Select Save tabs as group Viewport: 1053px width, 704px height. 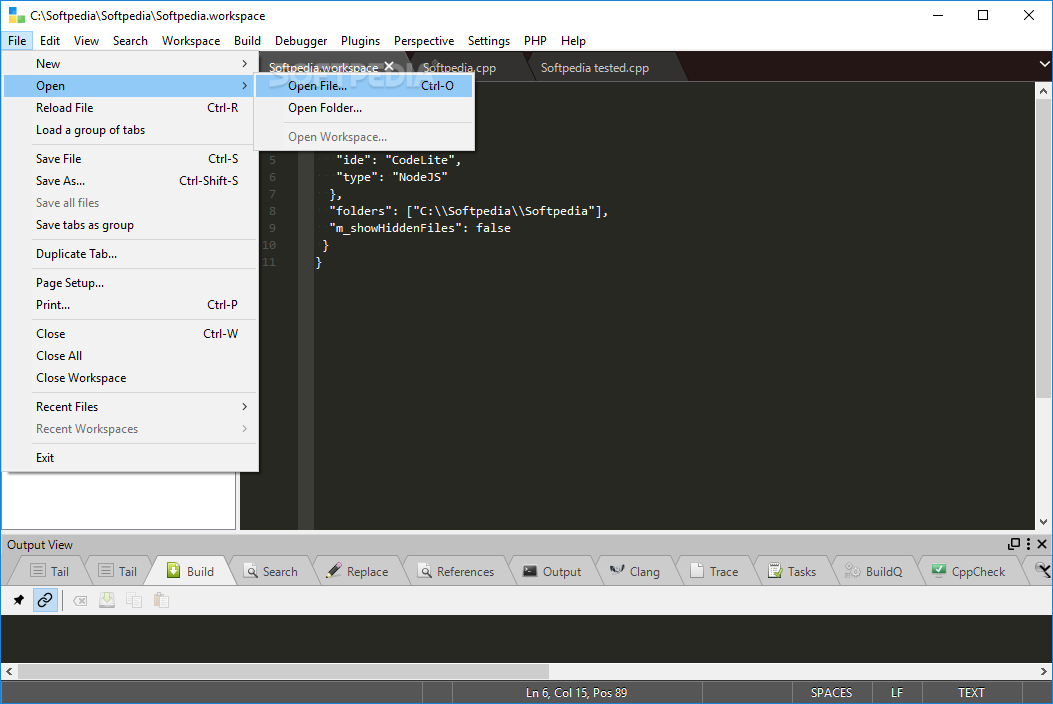tap(130, 225)
